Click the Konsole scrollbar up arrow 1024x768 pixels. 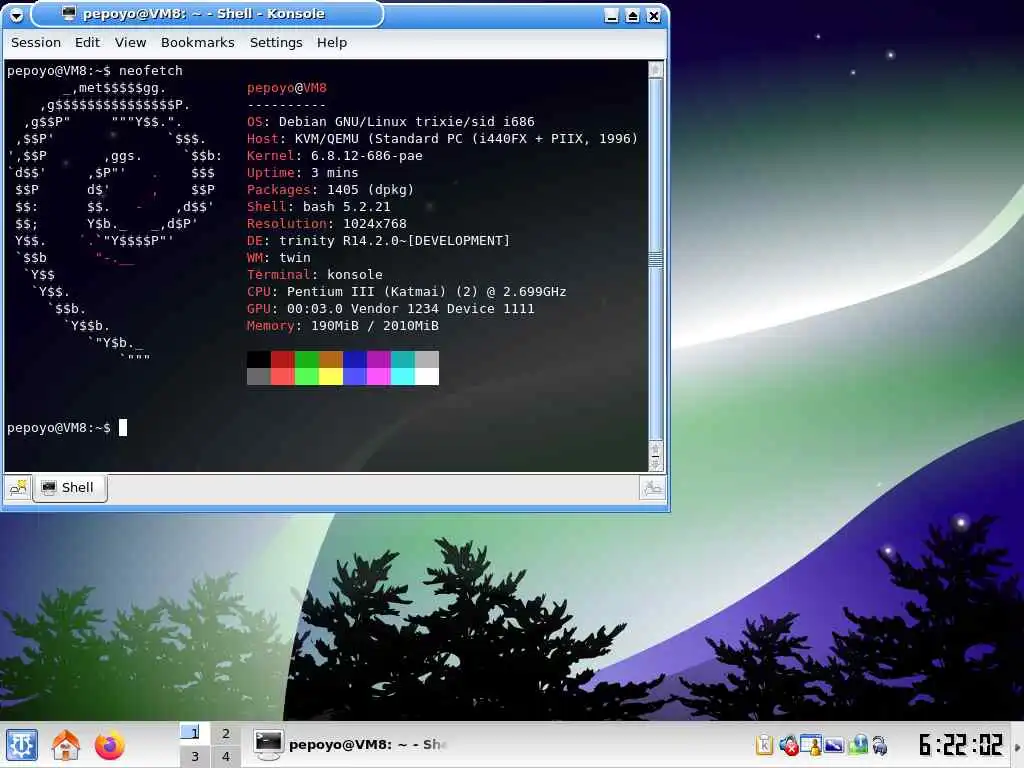[x=656, y=69]
